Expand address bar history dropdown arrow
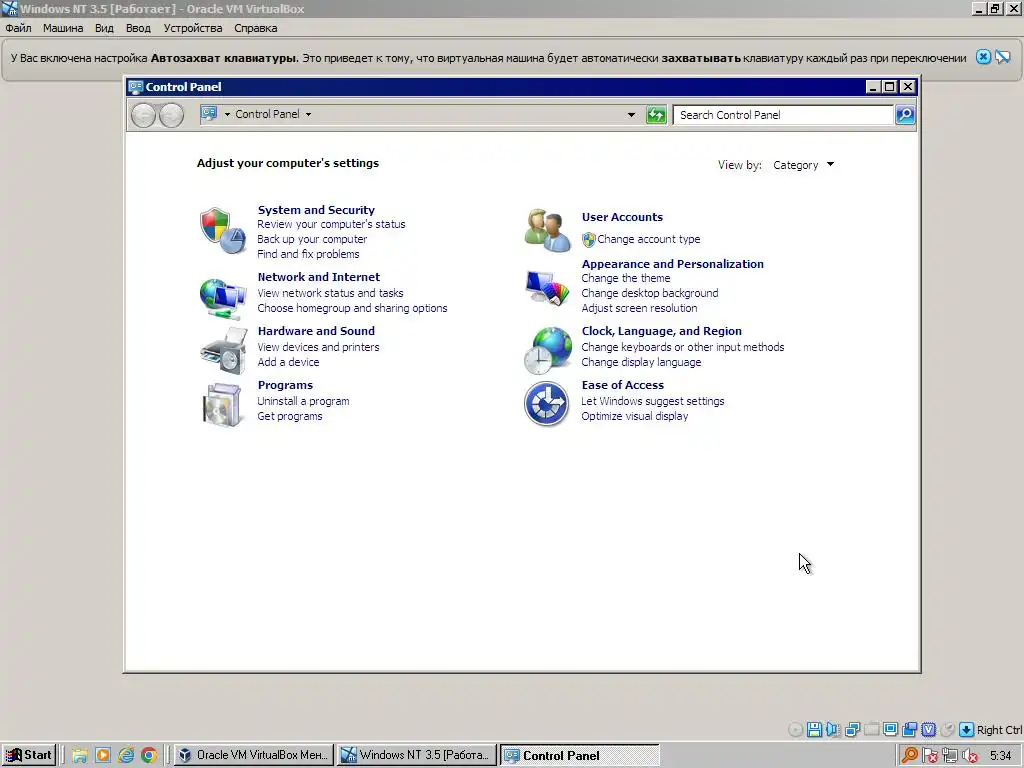The width and height of the screenshot is (1024, 768). (x=631, y=115)
